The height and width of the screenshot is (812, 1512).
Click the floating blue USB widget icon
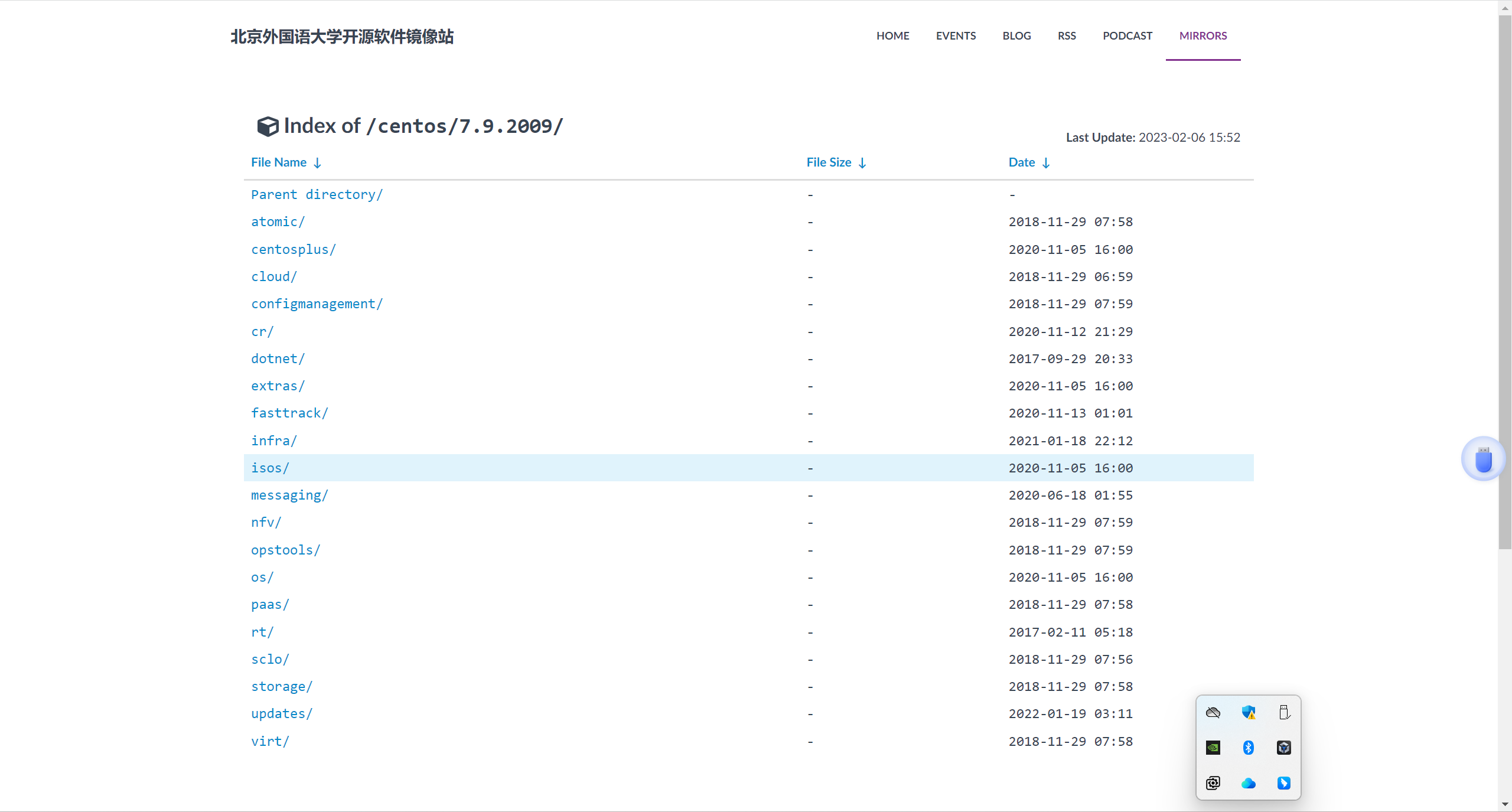(x=1484, y=459)
